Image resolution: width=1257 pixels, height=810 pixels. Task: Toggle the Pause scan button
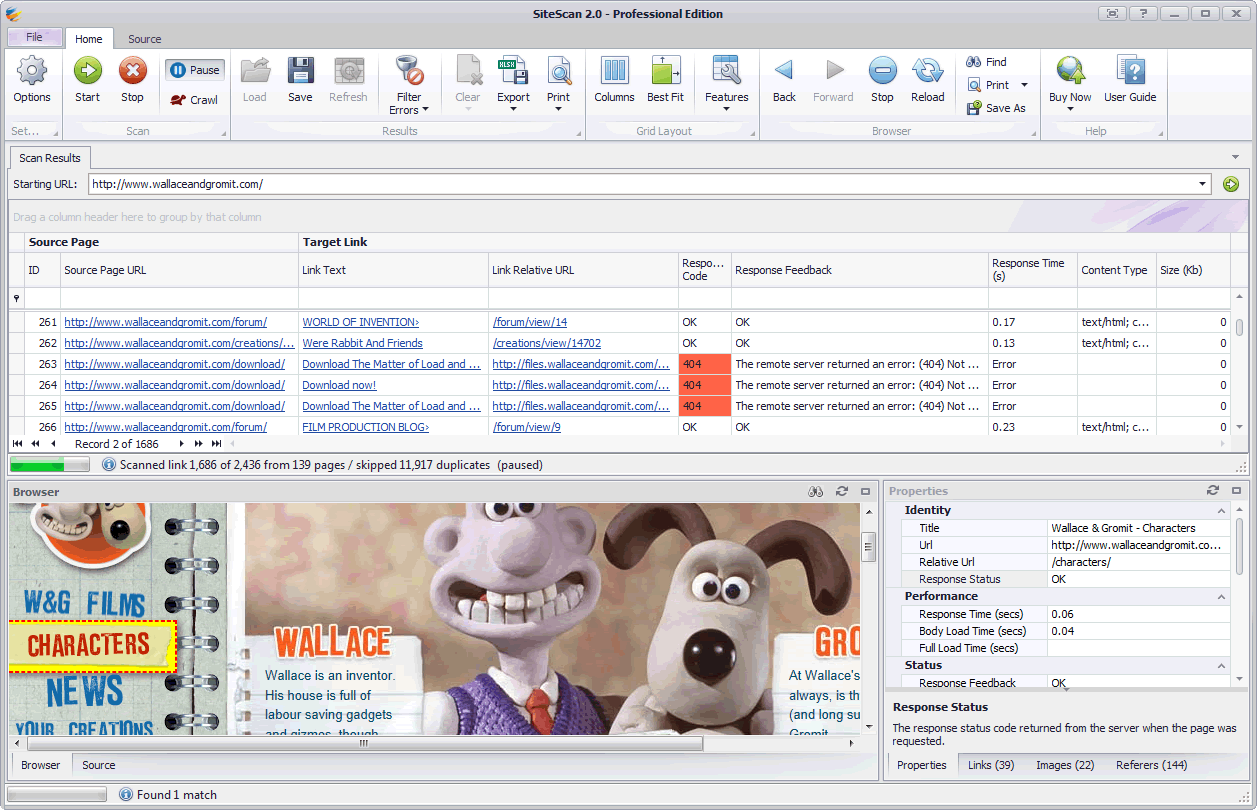194,70
